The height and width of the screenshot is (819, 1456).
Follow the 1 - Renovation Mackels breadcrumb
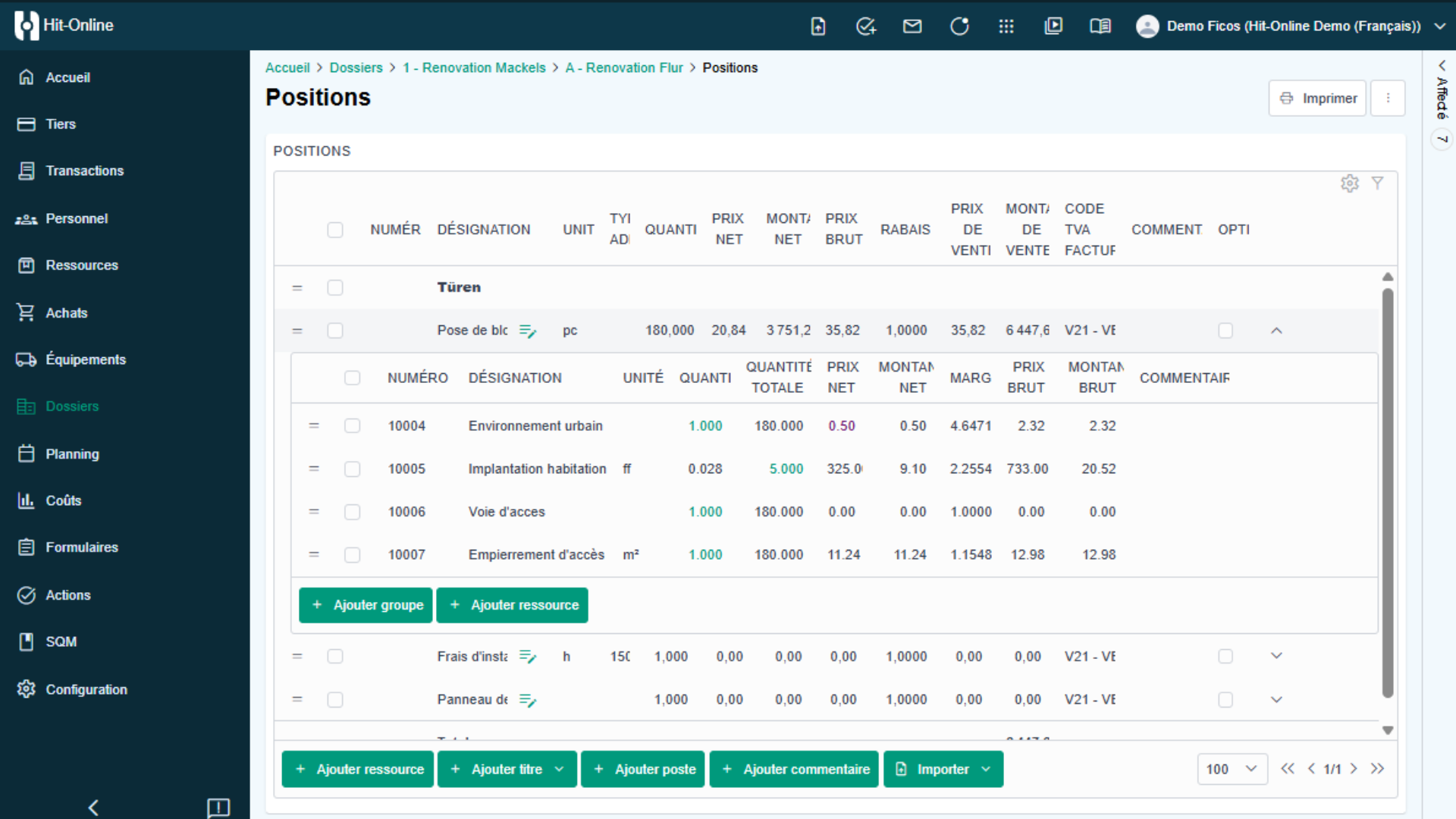coord(474,67)
